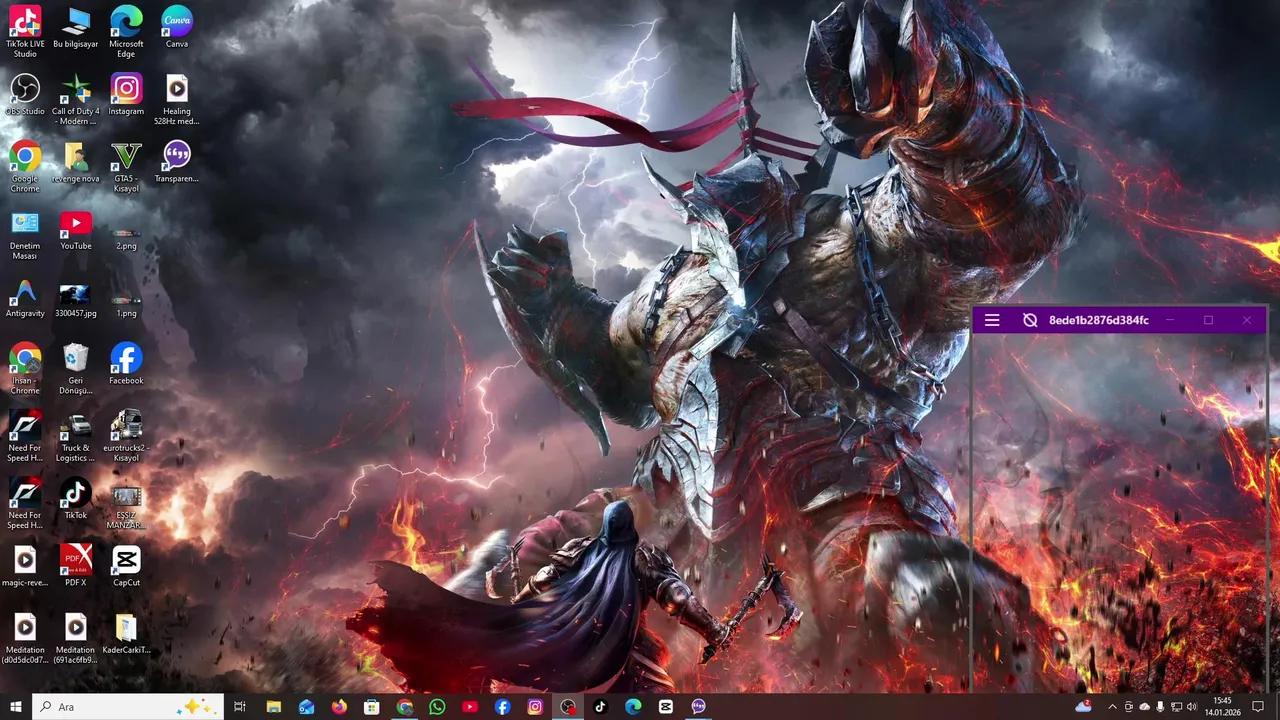Open the hamburger menu in purple window

click(x=992, y=320)
